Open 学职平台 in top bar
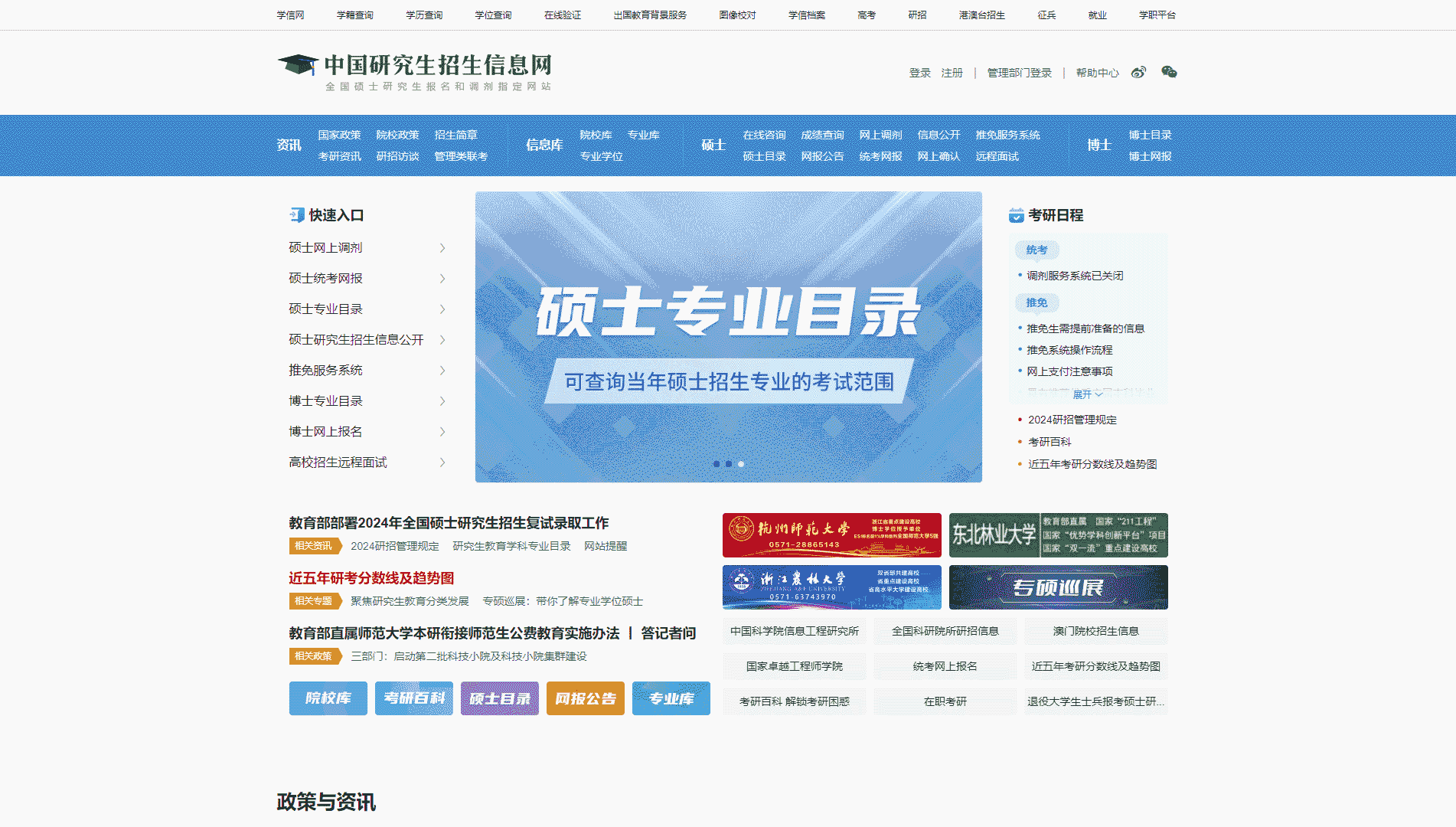Screen dimensions: 1456x827 pyautogui.click(x=1157, y=15)
